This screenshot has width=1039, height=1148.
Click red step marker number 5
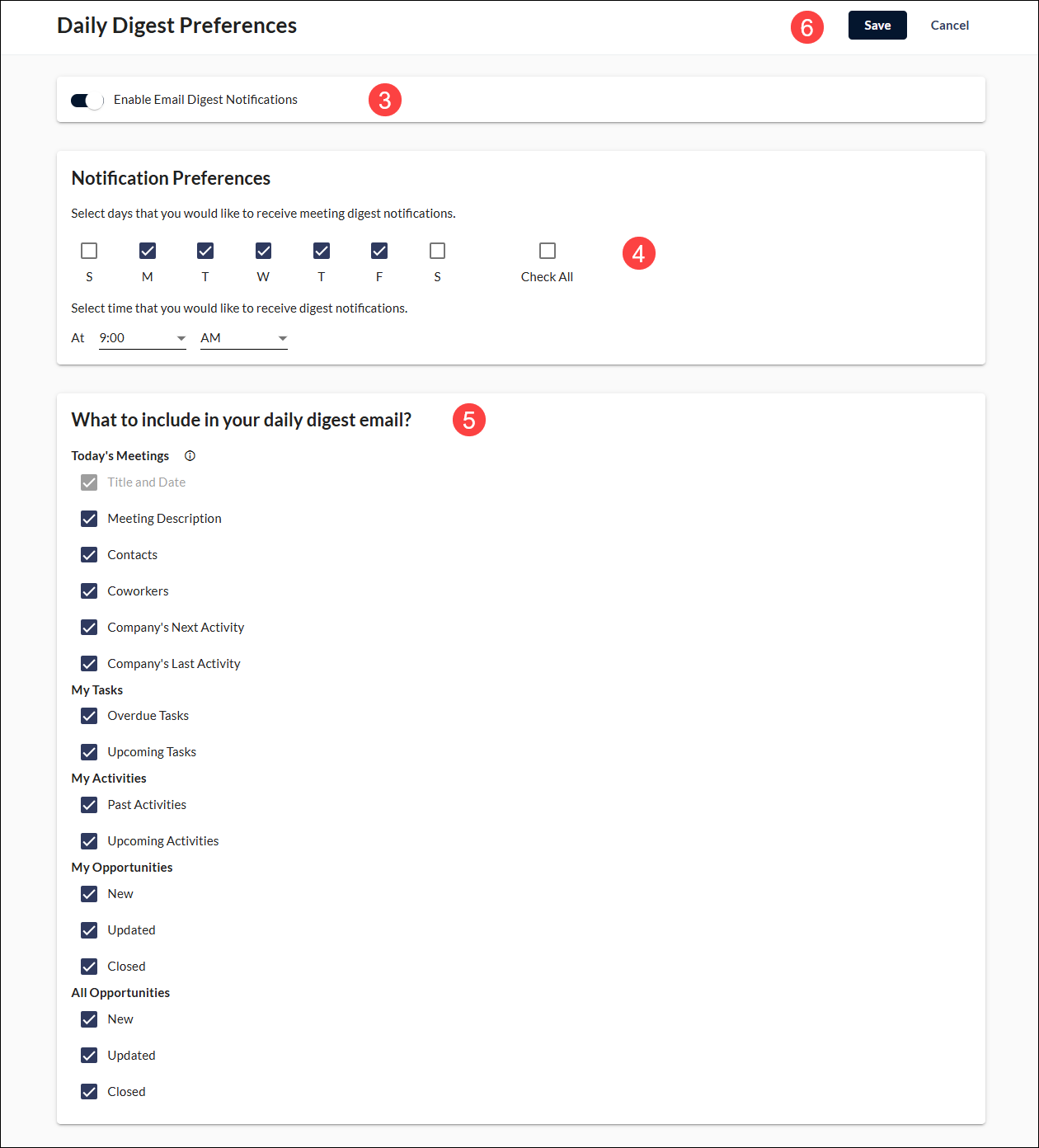coord(469,420)
